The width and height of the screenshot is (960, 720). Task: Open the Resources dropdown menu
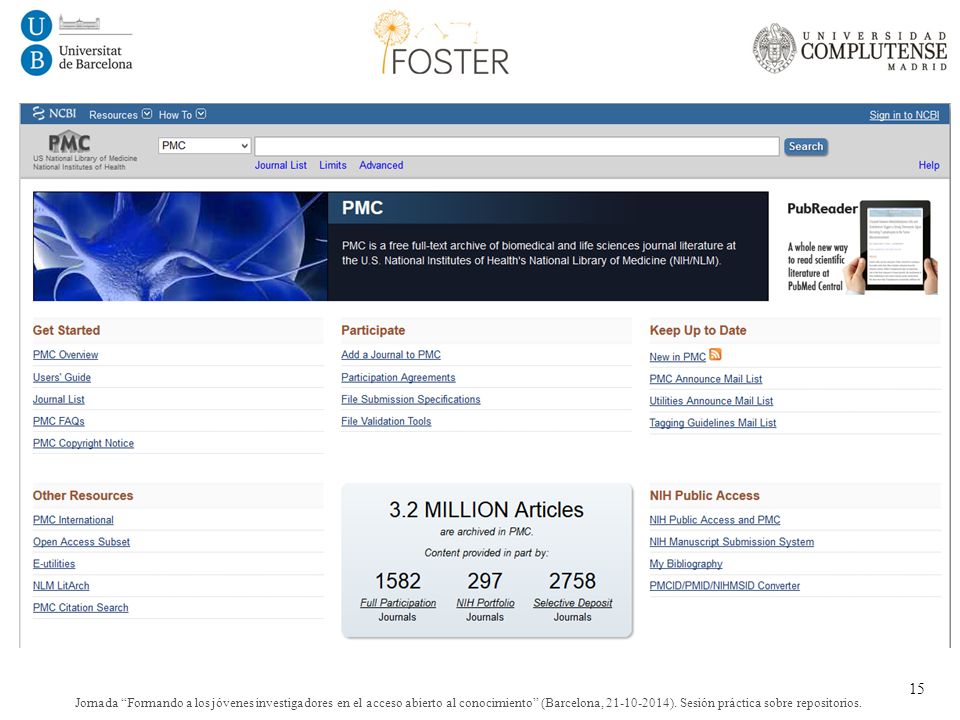click(120, 114)
